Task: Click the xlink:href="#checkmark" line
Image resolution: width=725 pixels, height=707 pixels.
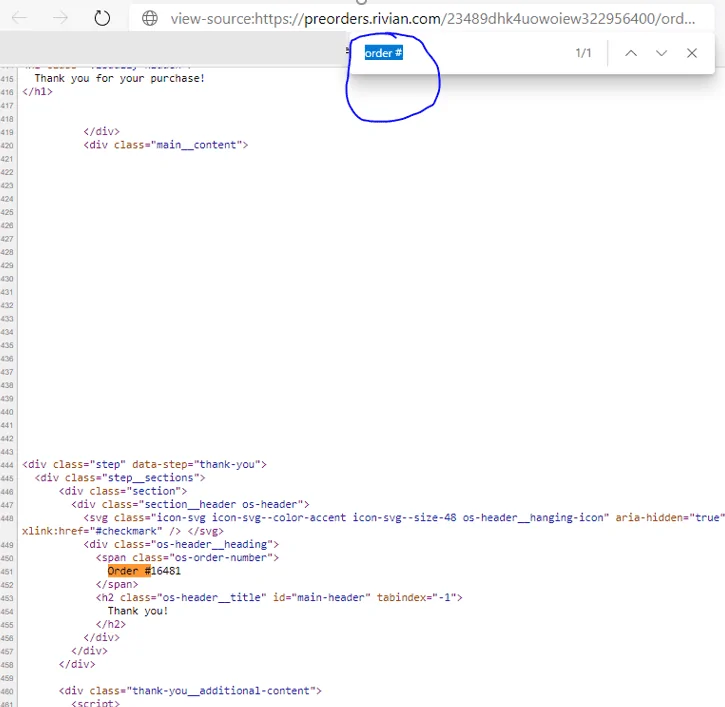Action: coord(123,531)
